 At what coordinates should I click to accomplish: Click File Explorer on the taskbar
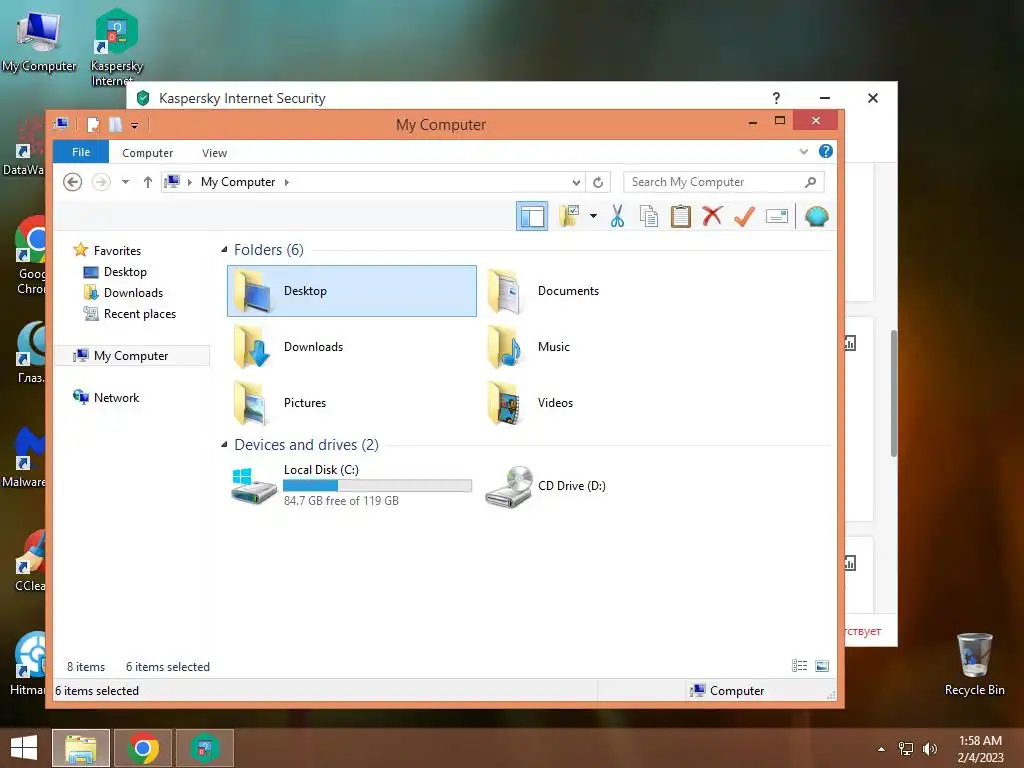[x=81, y=748]
